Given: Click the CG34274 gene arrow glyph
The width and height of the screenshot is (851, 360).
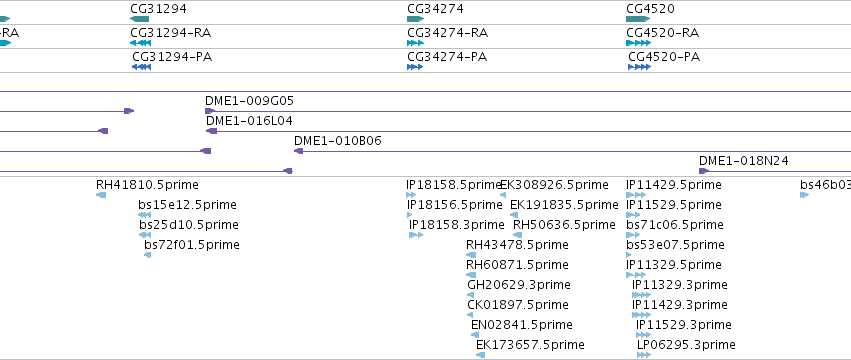Looking at the screenshot, I should pos(415,19).
